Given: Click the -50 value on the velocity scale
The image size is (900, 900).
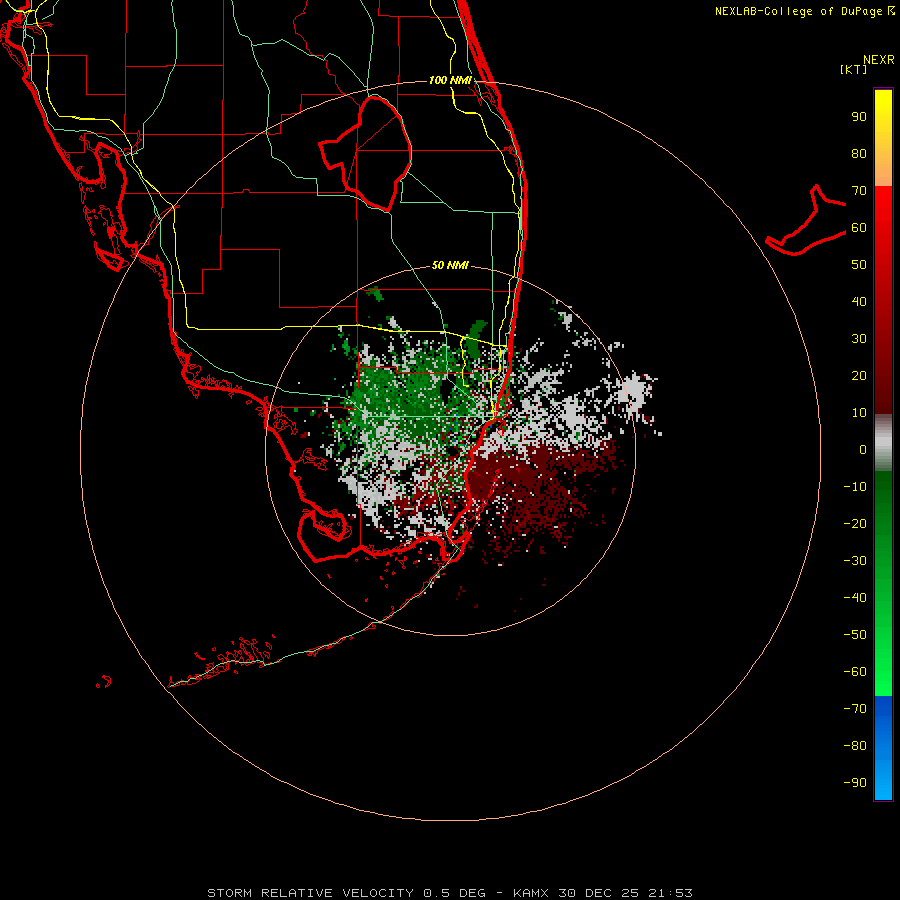Looking at the screenshot, I should [855, 635].
